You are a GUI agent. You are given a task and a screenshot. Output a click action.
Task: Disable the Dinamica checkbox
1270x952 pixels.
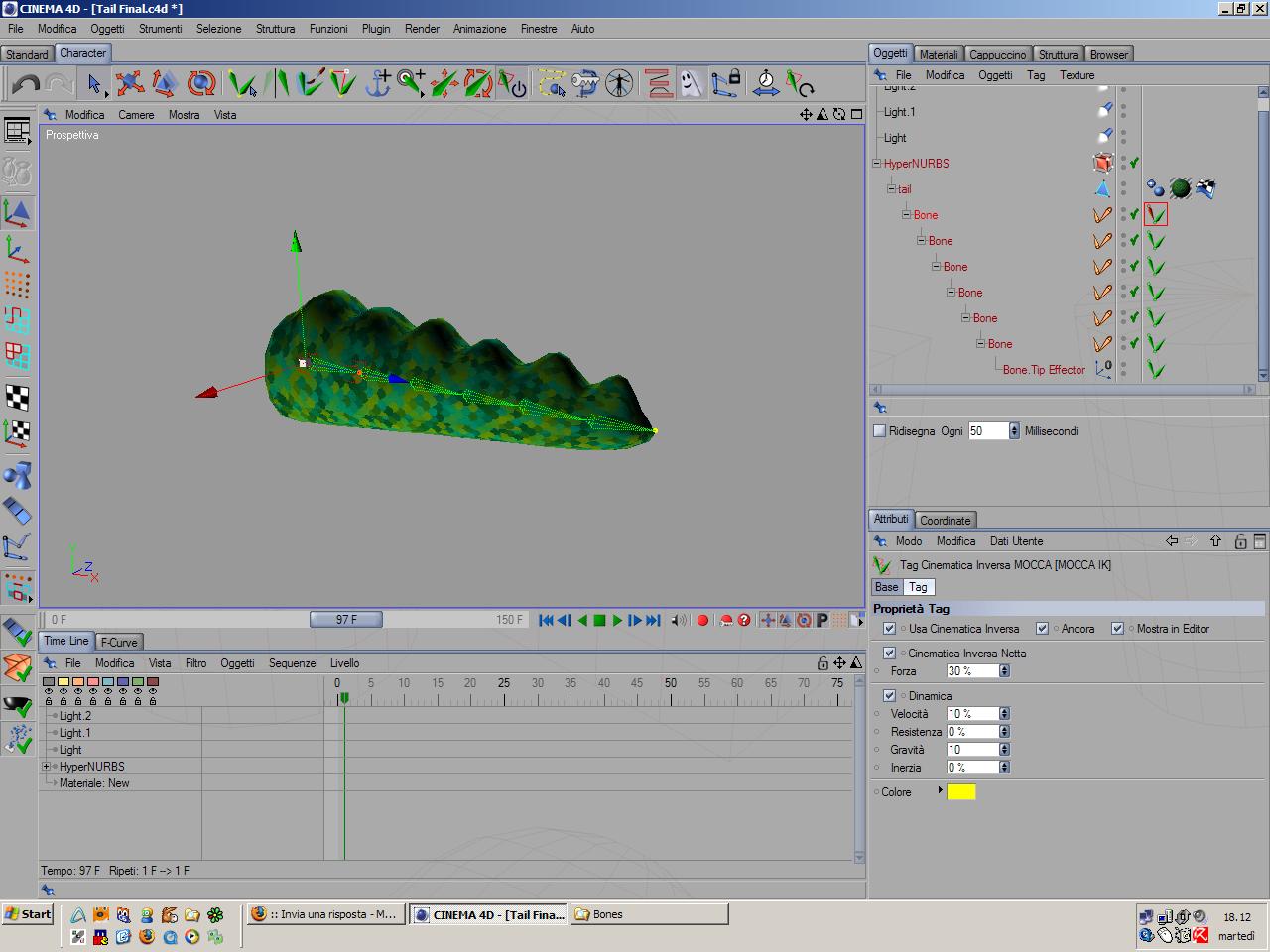click(x=889, y=696)
